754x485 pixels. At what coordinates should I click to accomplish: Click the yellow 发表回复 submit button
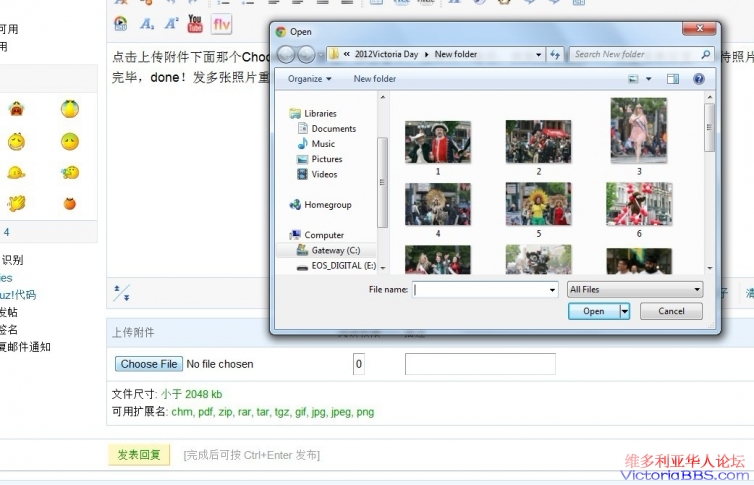[139, 455]
